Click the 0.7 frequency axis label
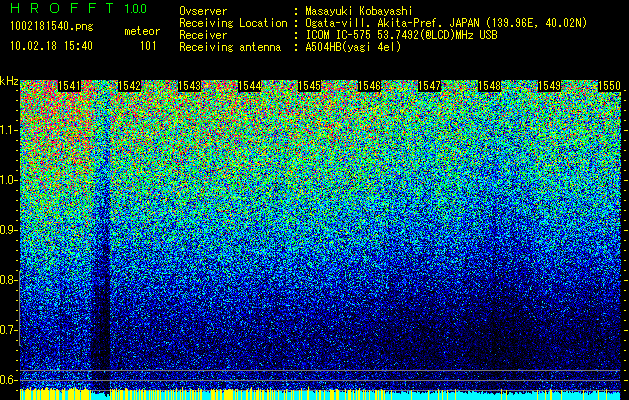Viewport: 629px width, 400px height. pos(9,330)
